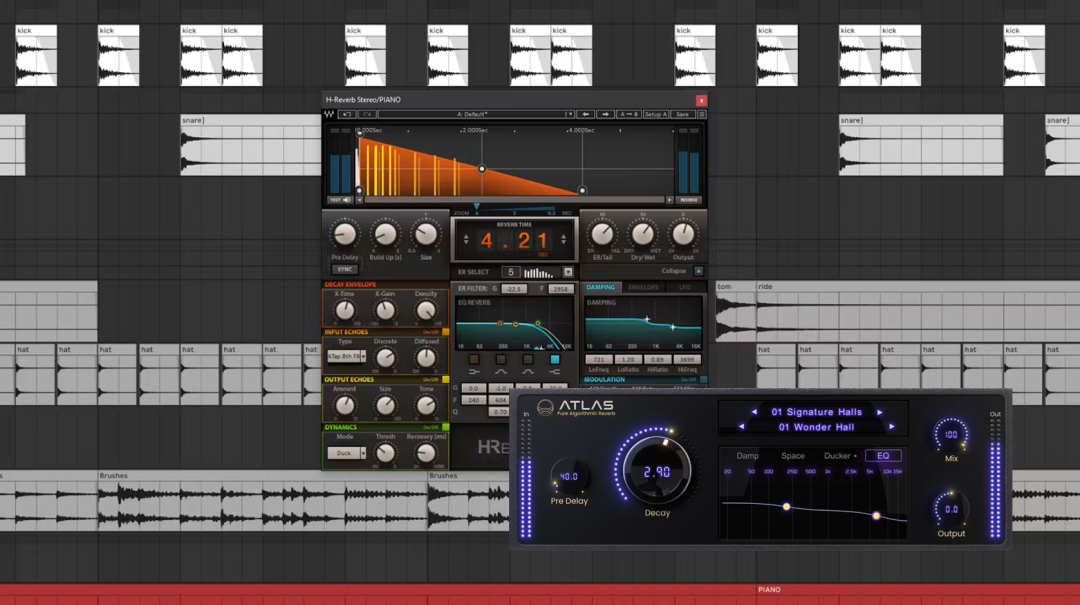Viewport: 1080px width, 605px height.
Task: Load the previous preset with left arrow
Action: (x=585, y=114)
